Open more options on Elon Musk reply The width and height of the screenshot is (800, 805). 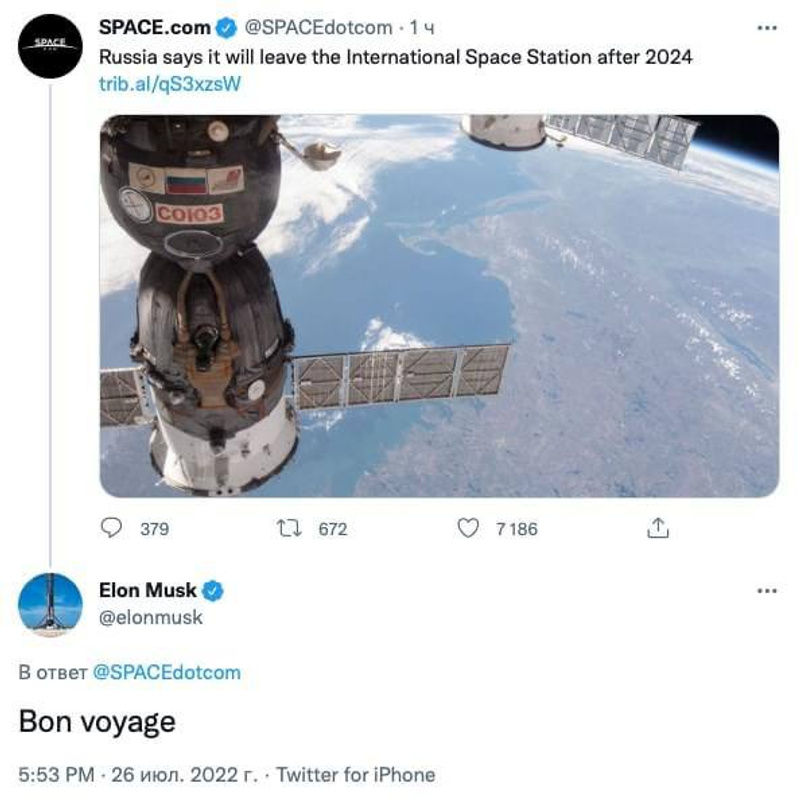pyautogui.click(x=767, y=591)
